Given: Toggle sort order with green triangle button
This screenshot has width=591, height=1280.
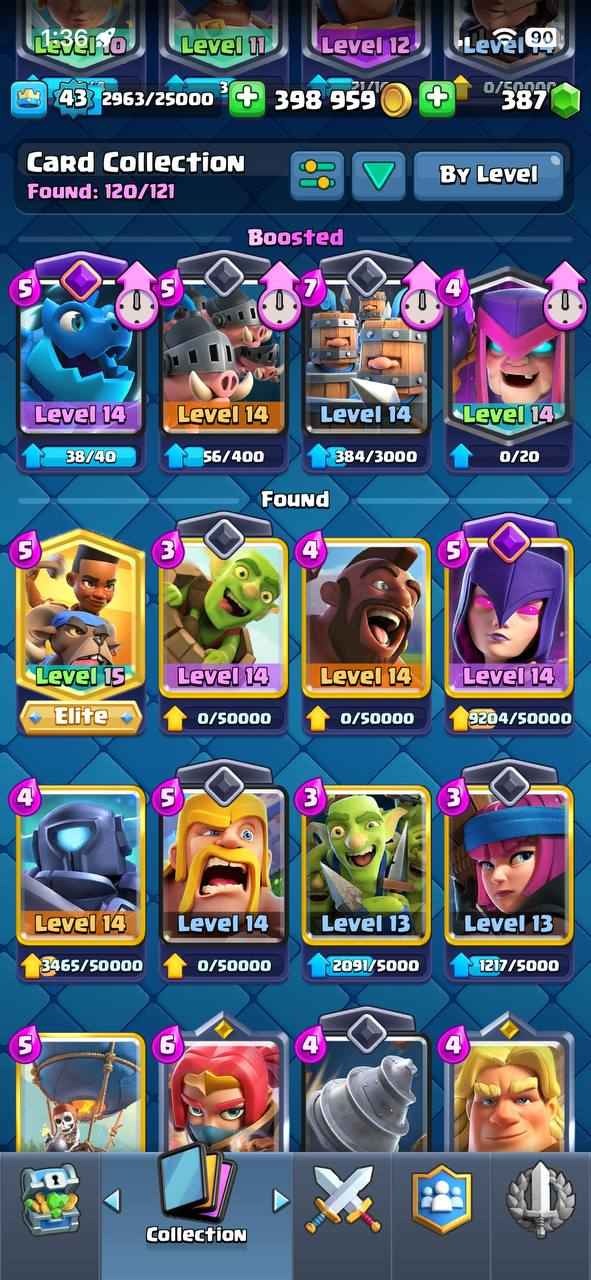Looking at the screenshot, I should click(378, 175).
